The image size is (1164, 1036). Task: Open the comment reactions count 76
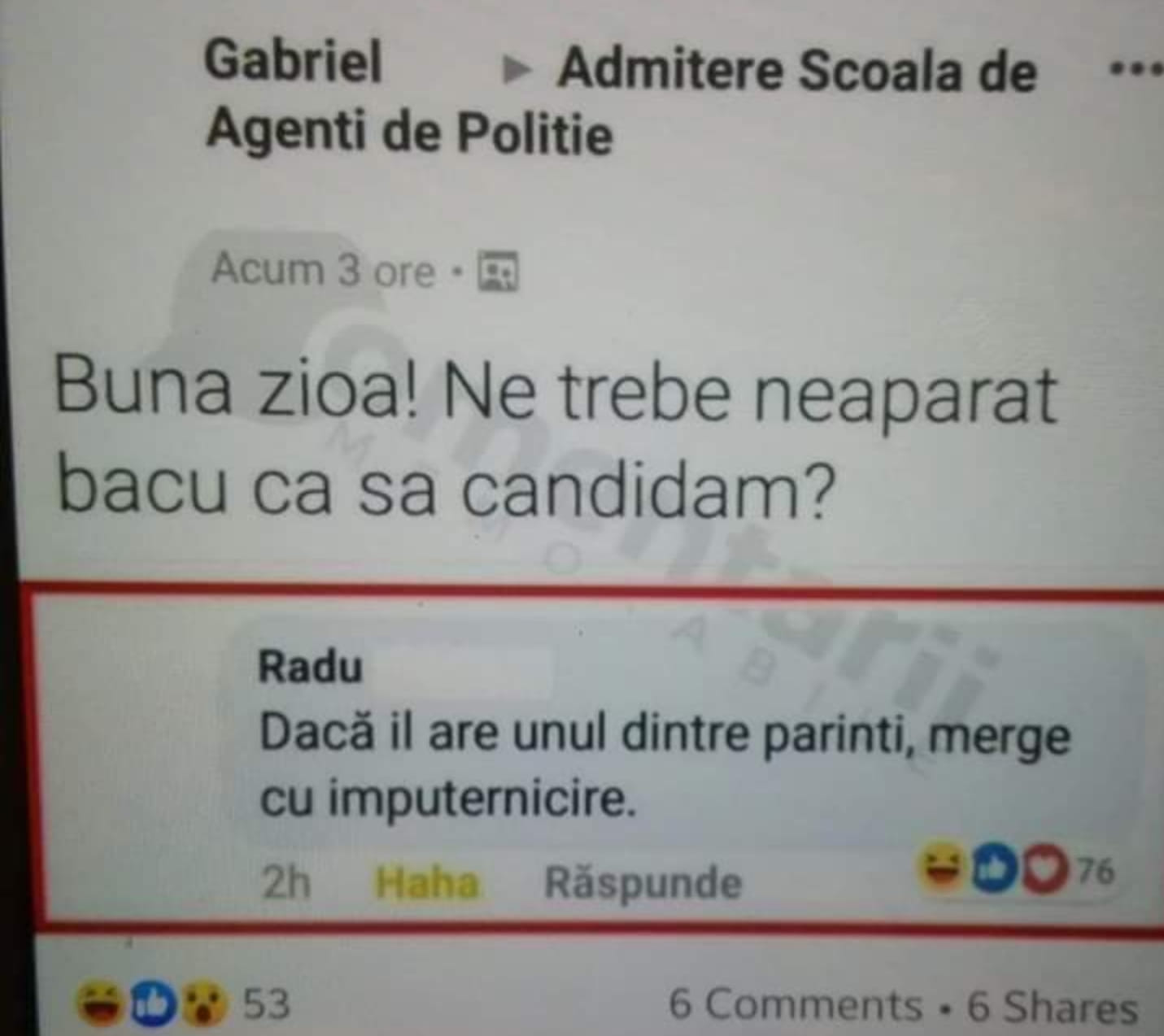[x=1095, y=871]
